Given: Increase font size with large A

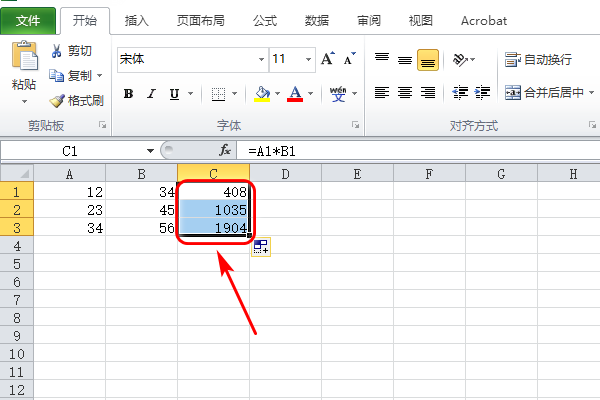Looking at the screenshot, I should coord(328,59).
